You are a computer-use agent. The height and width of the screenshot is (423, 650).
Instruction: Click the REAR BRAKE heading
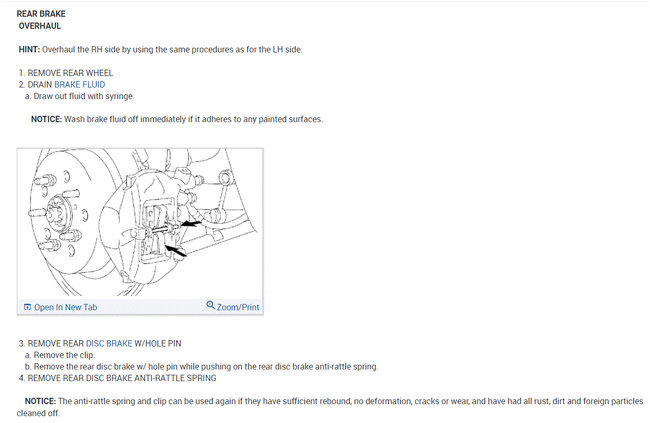(41, 14)
